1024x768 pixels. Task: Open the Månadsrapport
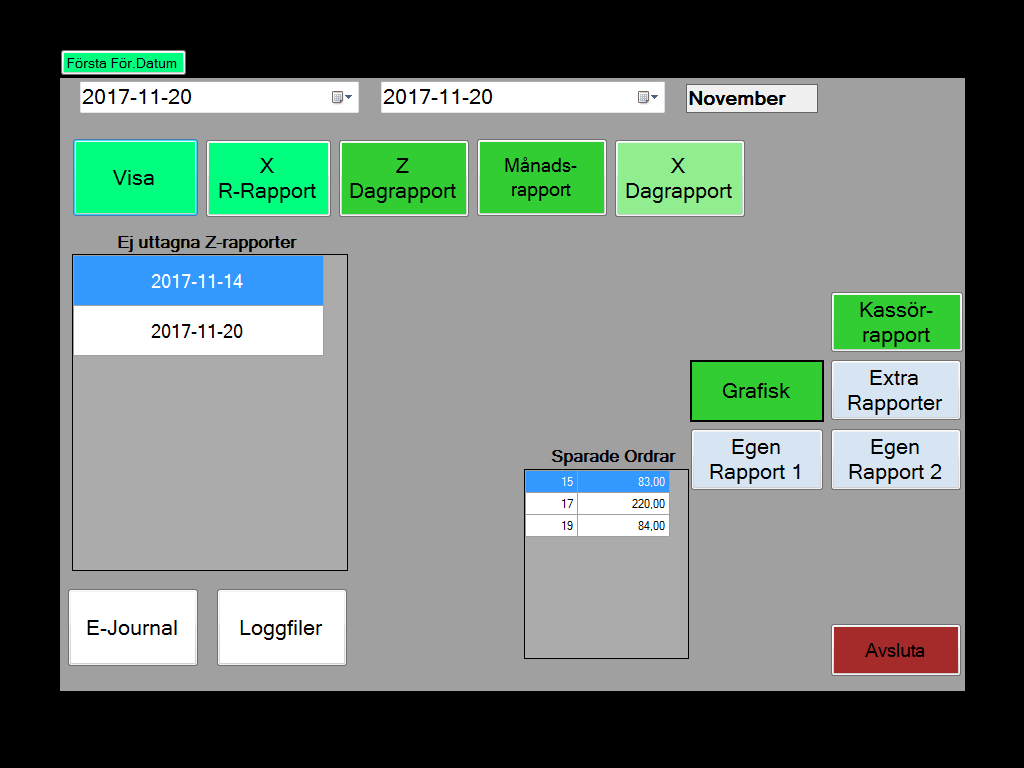541,178
